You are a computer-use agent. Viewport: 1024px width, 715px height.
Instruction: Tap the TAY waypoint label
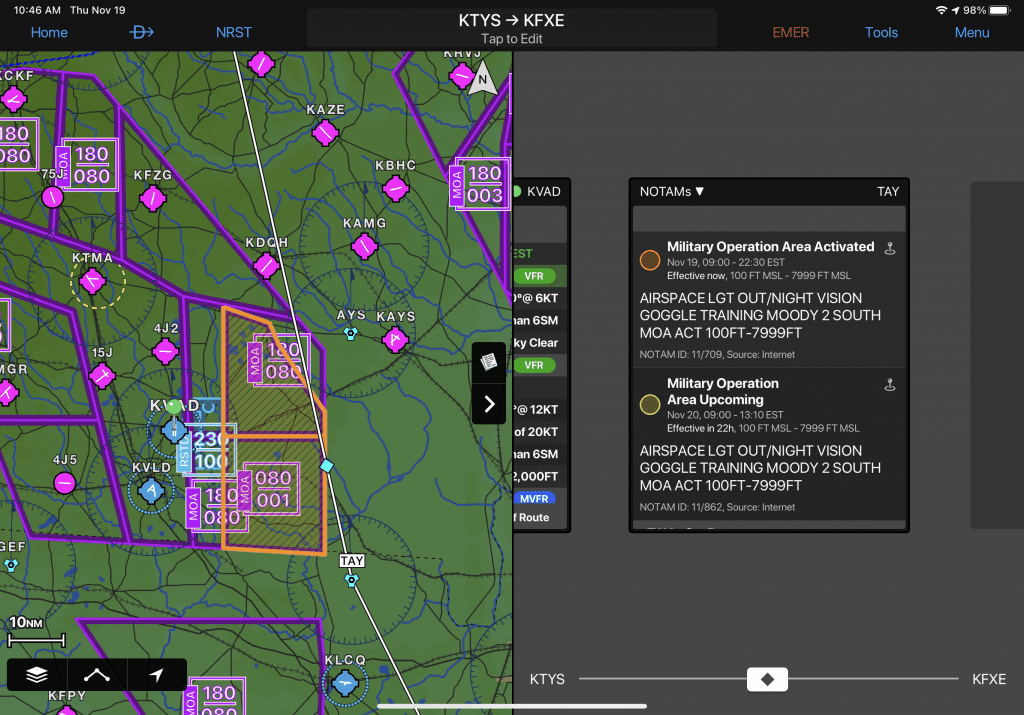pos(351,560)
